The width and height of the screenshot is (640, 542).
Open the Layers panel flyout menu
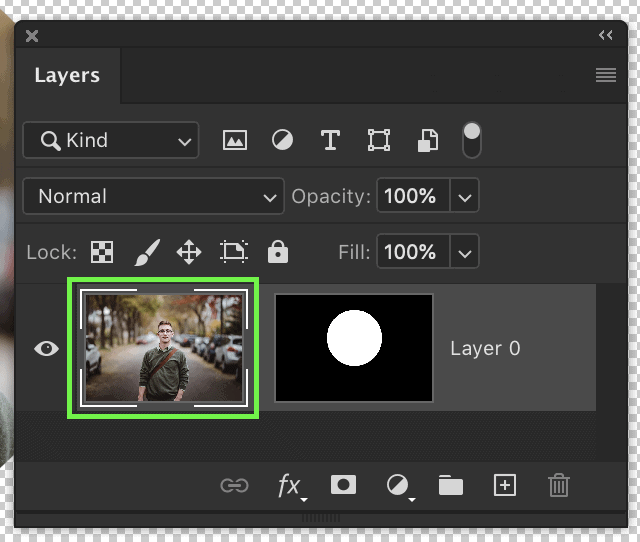(x=606, y=75)
